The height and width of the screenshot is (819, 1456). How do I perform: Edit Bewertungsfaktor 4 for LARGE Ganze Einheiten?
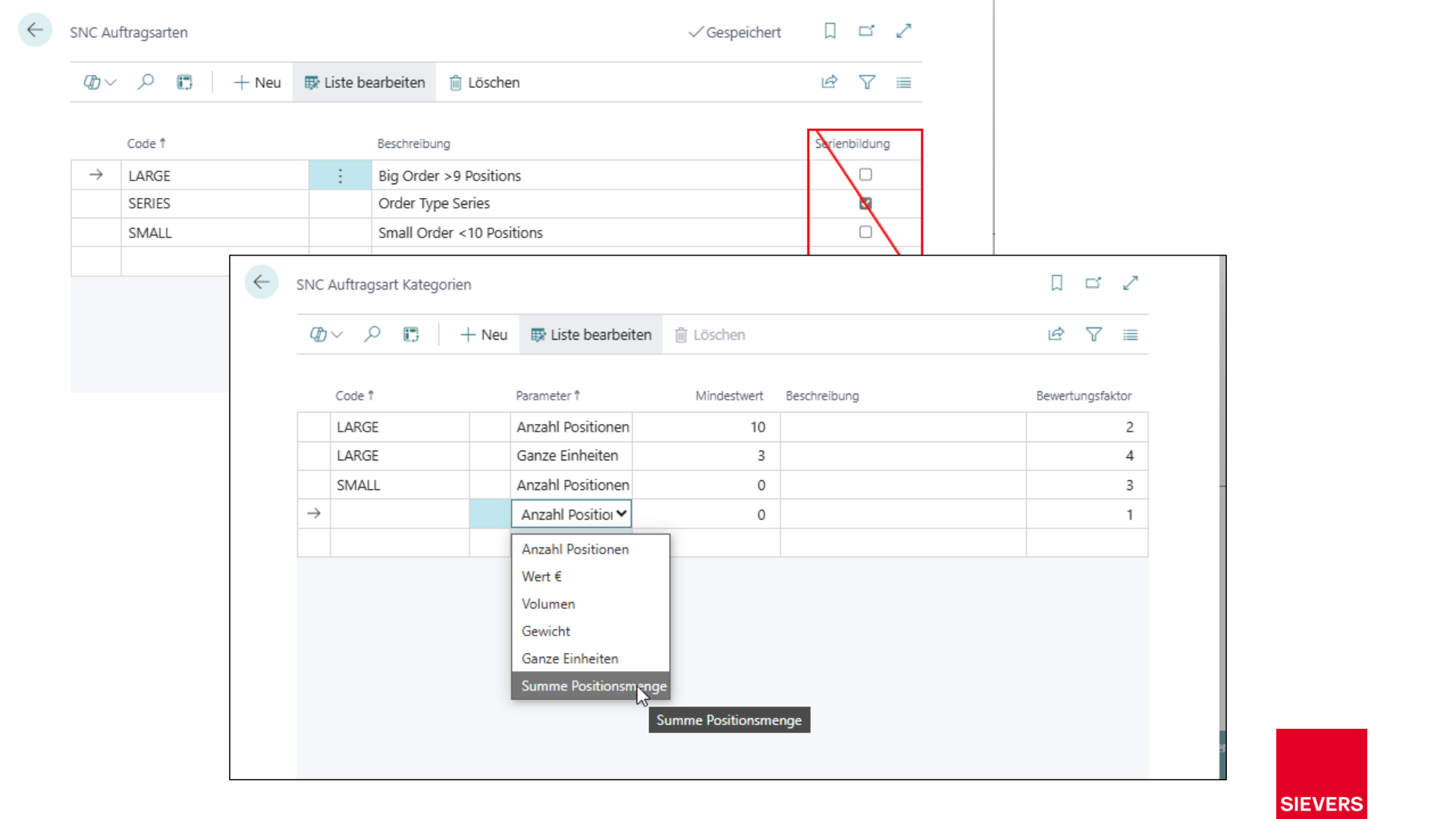pos(1087,456)
